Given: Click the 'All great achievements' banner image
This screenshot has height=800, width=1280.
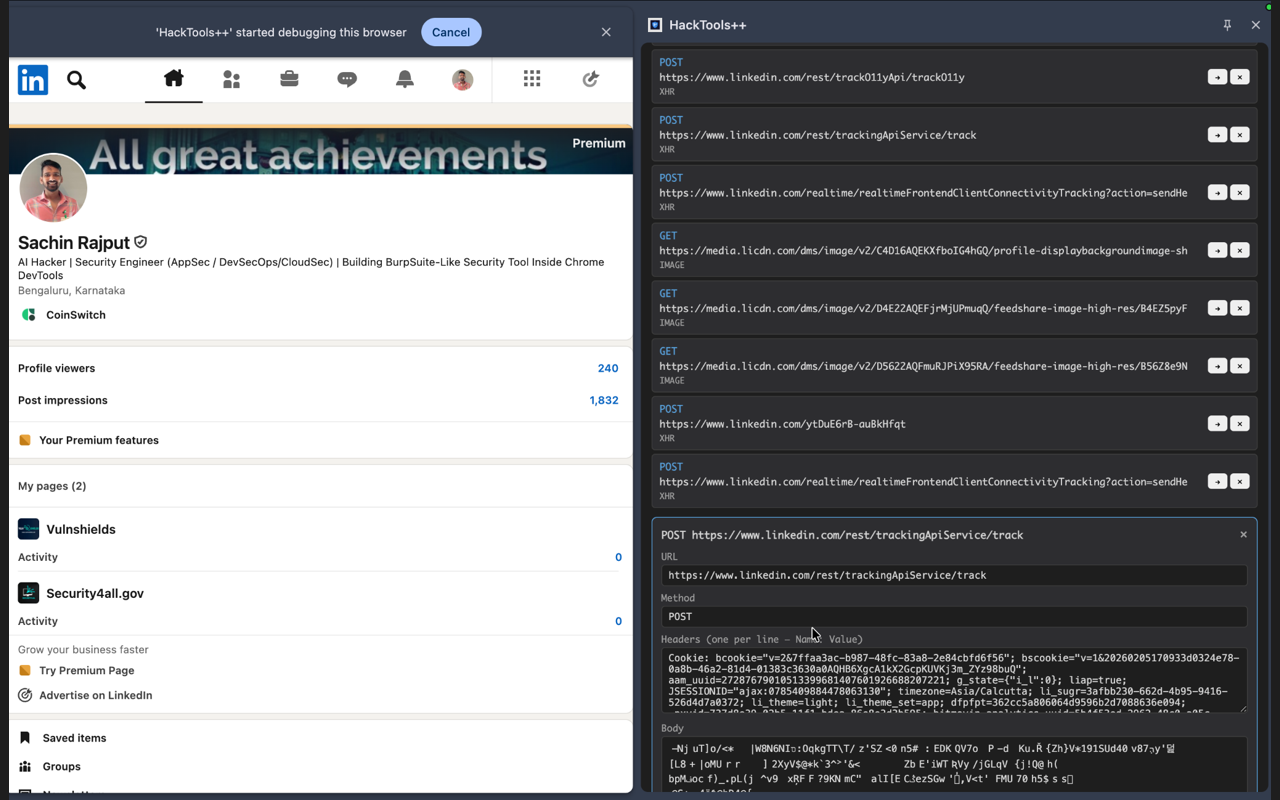Looking at the screenshot, I should click(x=320, y=152).
